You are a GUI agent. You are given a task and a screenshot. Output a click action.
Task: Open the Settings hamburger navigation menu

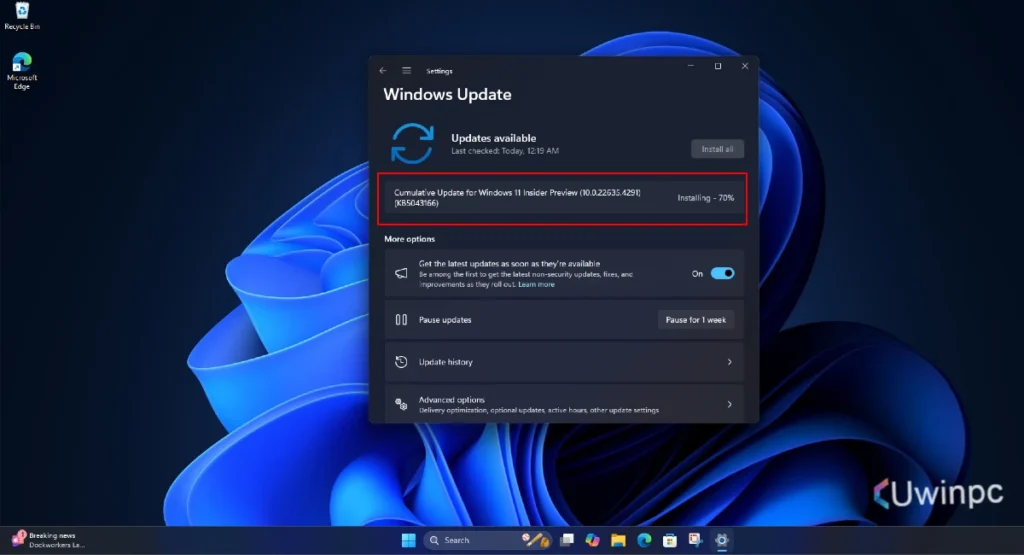(406, 71)
